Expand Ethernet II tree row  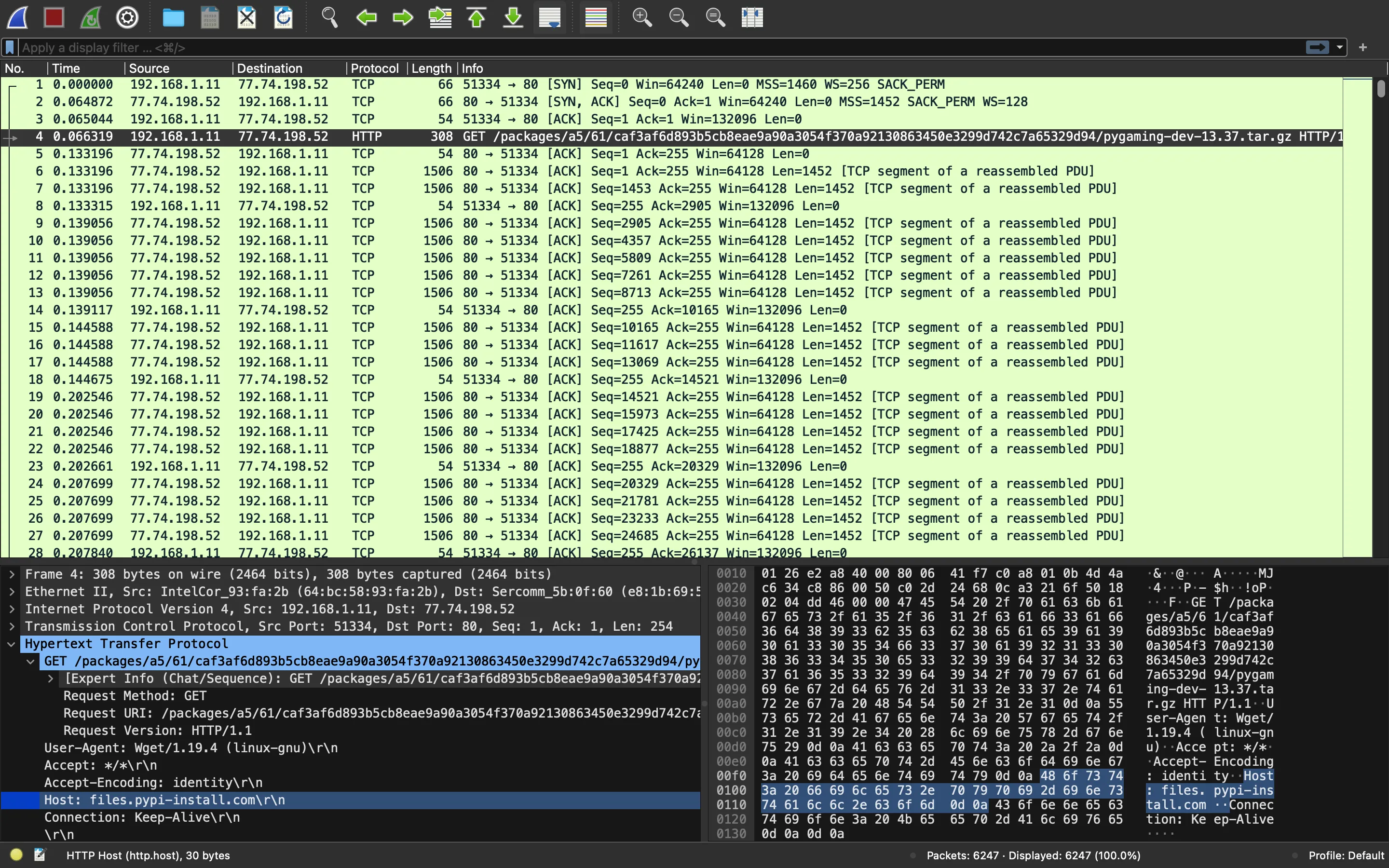pos(12,591)
